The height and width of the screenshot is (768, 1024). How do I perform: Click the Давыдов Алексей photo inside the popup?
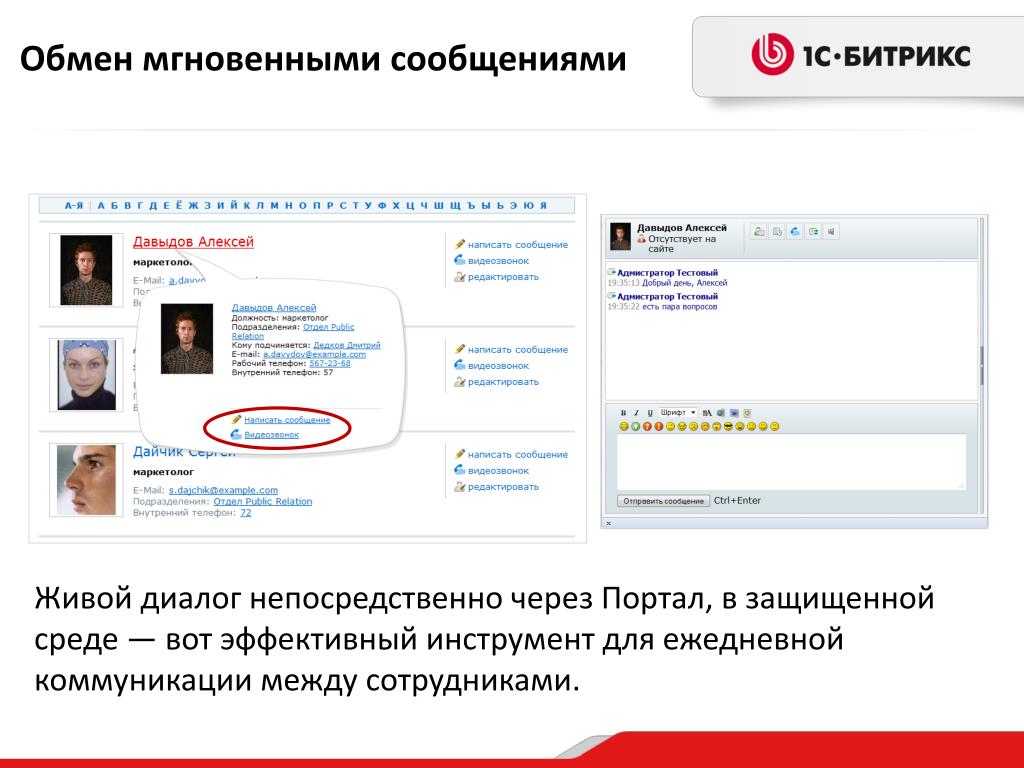187,338
